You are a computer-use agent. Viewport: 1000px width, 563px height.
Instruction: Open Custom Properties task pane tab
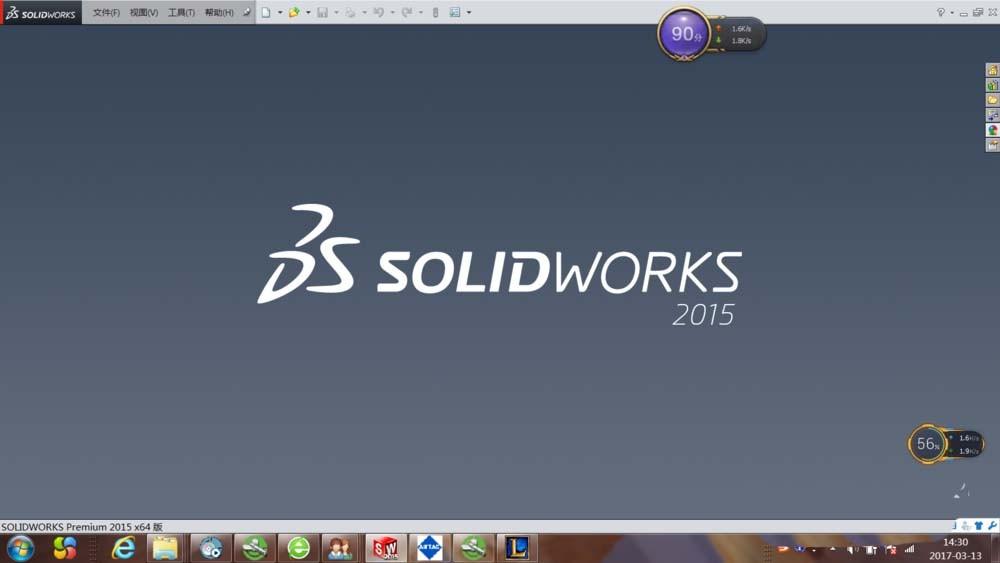pyautogui.click(x=992, y=145)
